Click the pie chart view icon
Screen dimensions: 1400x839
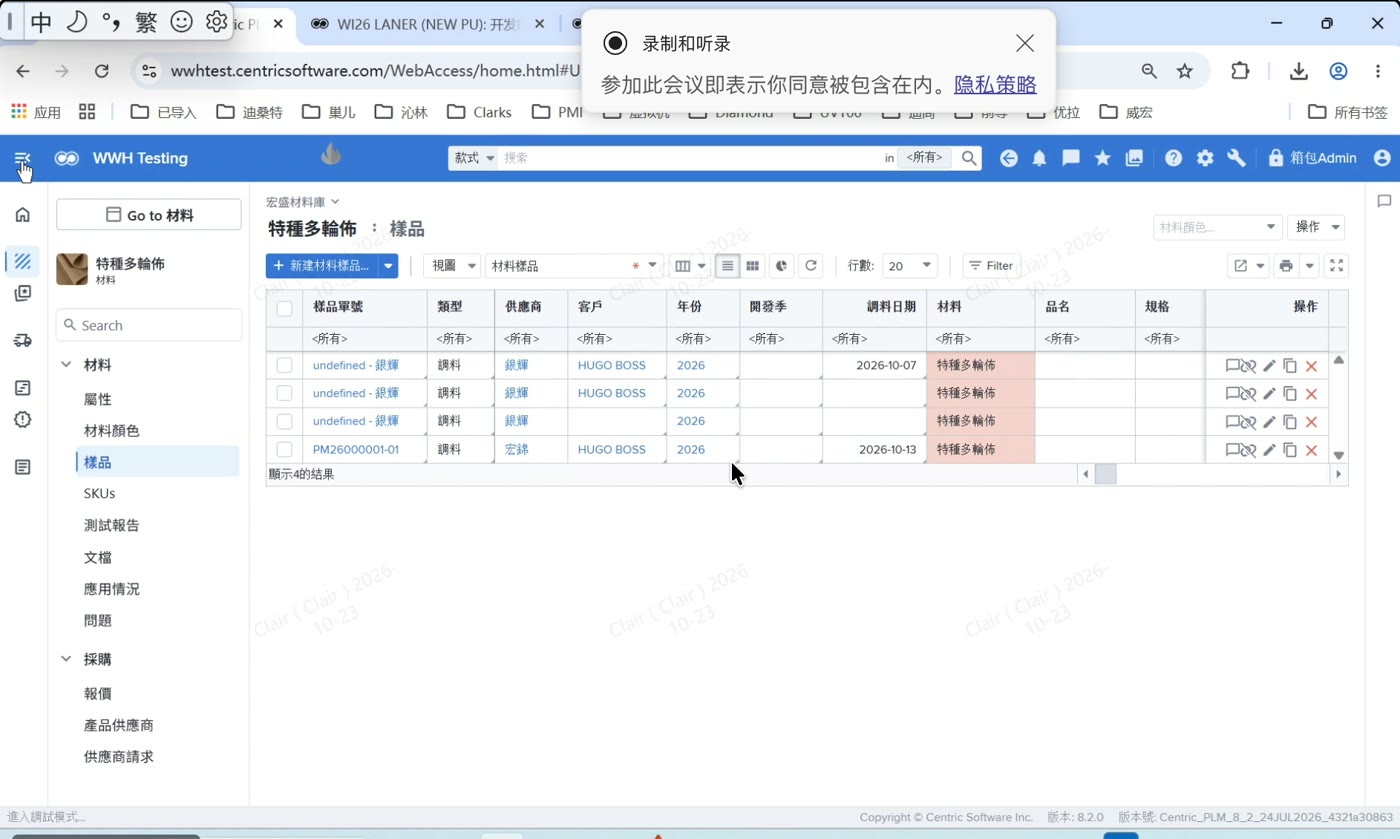[782, 266]
